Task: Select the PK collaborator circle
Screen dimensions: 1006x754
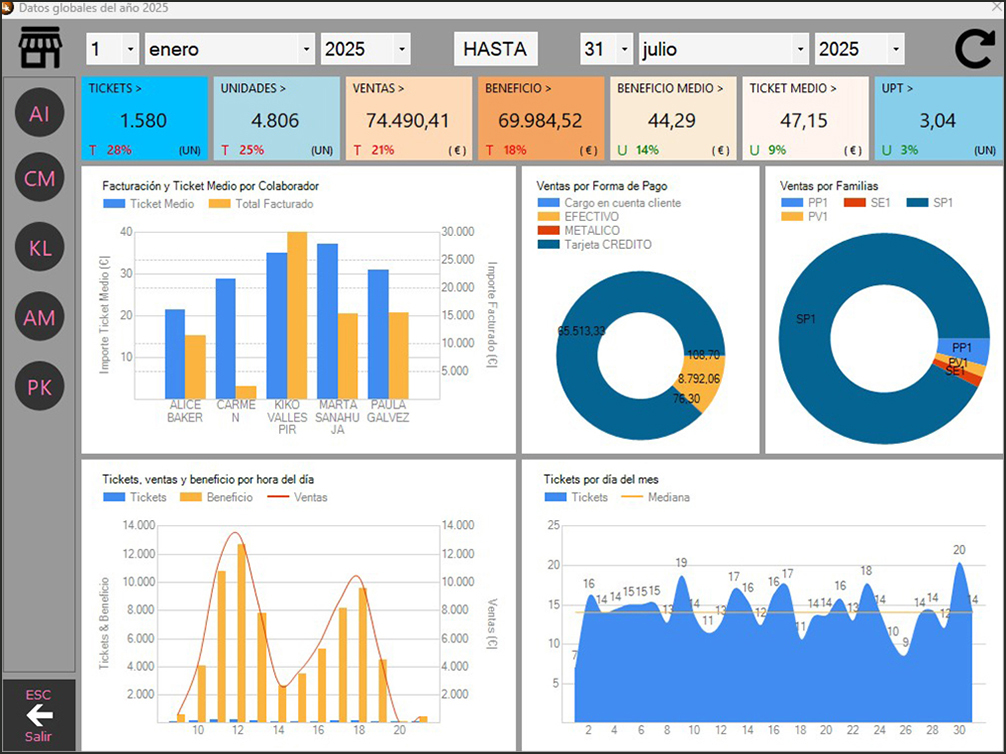Action: [x=39, y=387]
